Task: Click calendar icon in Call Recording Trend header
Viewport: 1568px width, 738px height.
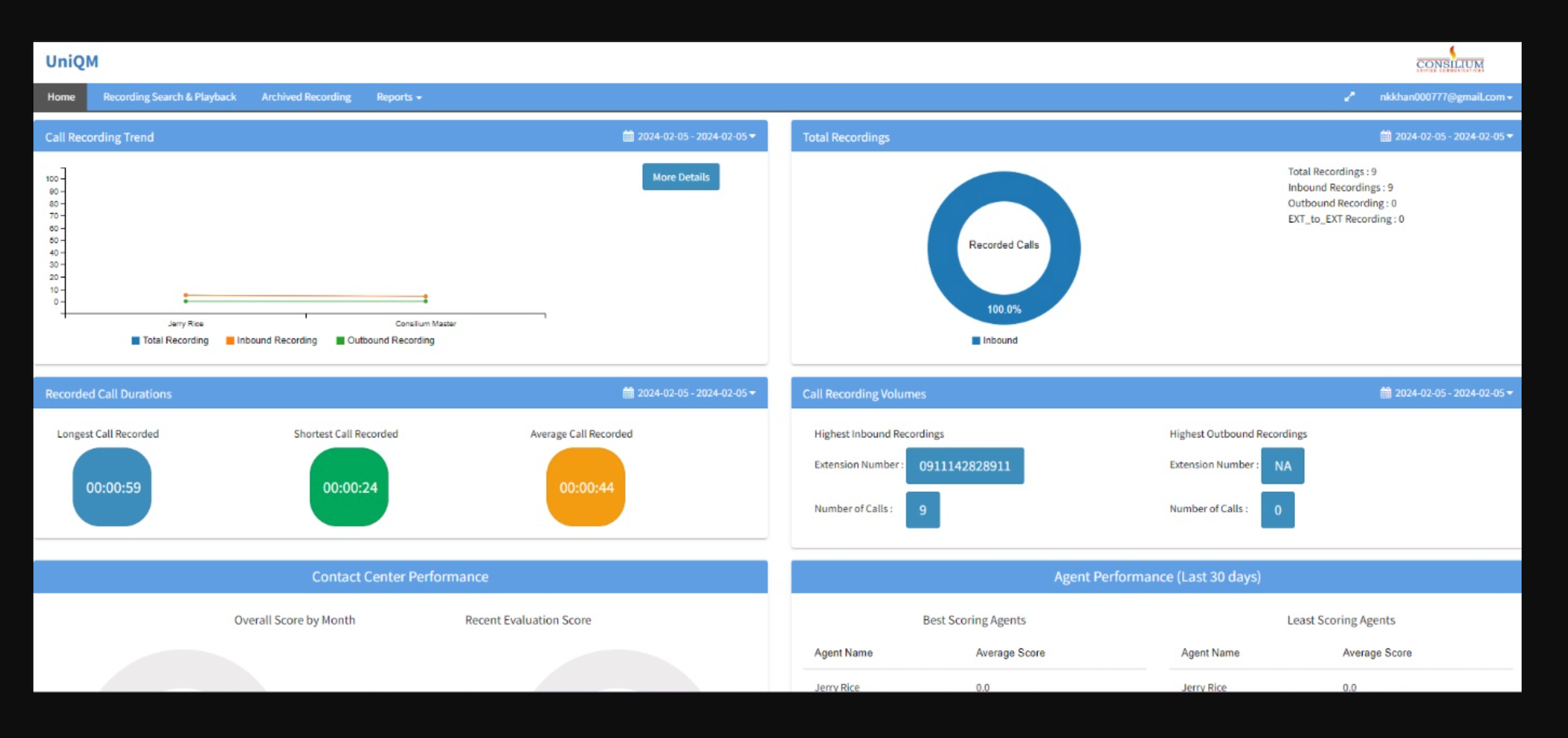Action: coord(628,136)
